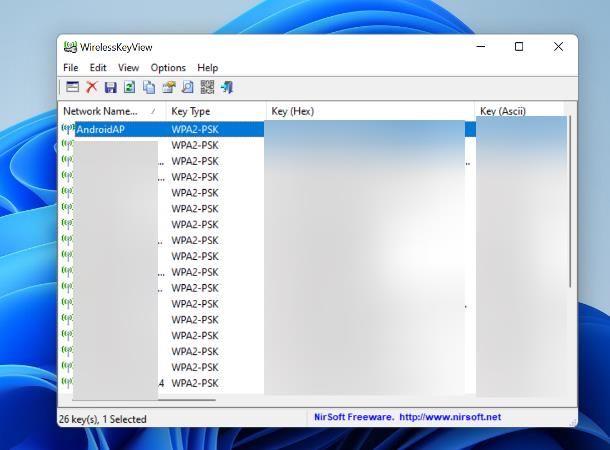Open the Properties toolbar icon

point(168,87)
